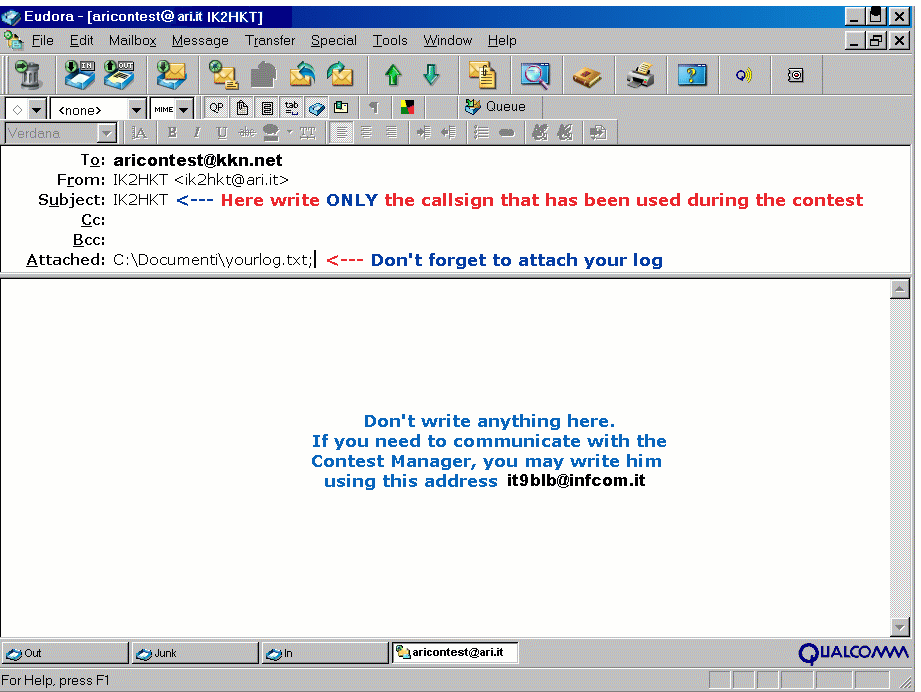Open the Special menu
The image size is (921, 692).
coord(334,41)
